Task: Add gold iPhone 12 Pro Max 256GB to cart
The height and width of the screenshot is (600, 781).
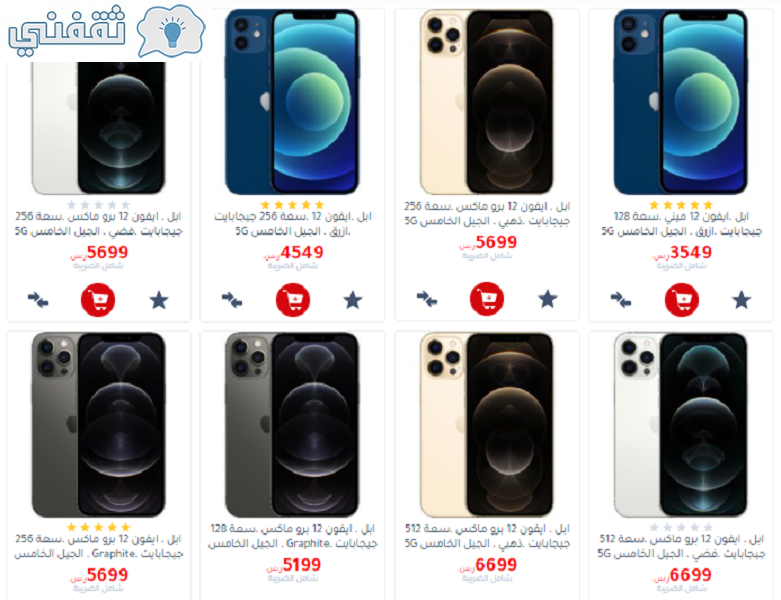Action: [x=487, y=299]
